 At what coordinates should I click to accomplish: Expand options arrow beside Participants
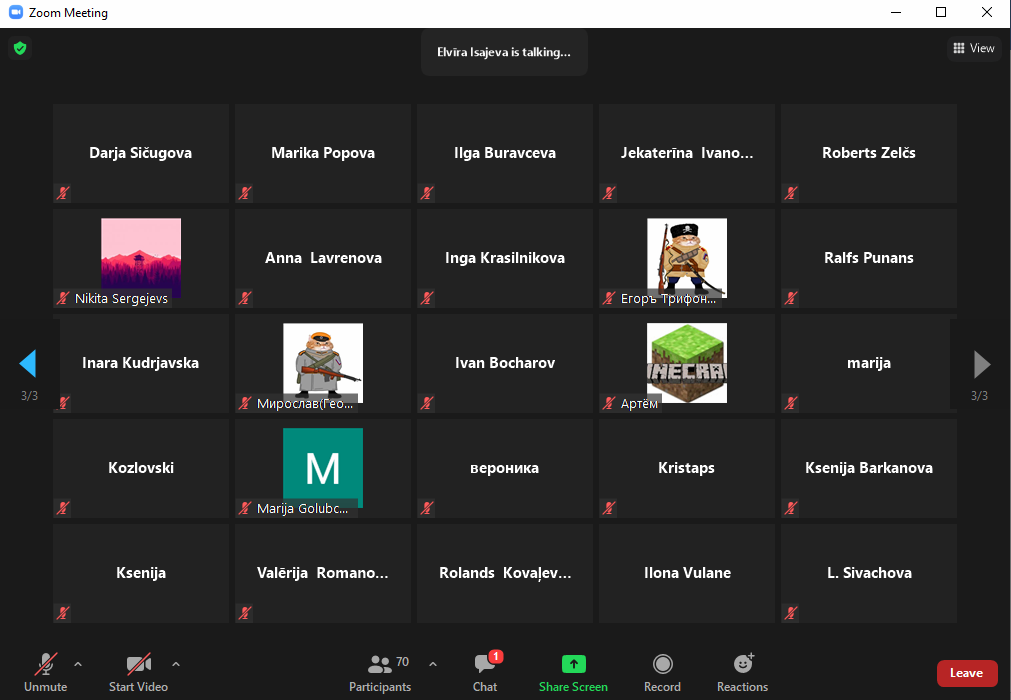pyautogui.click(x=433, y=664)
